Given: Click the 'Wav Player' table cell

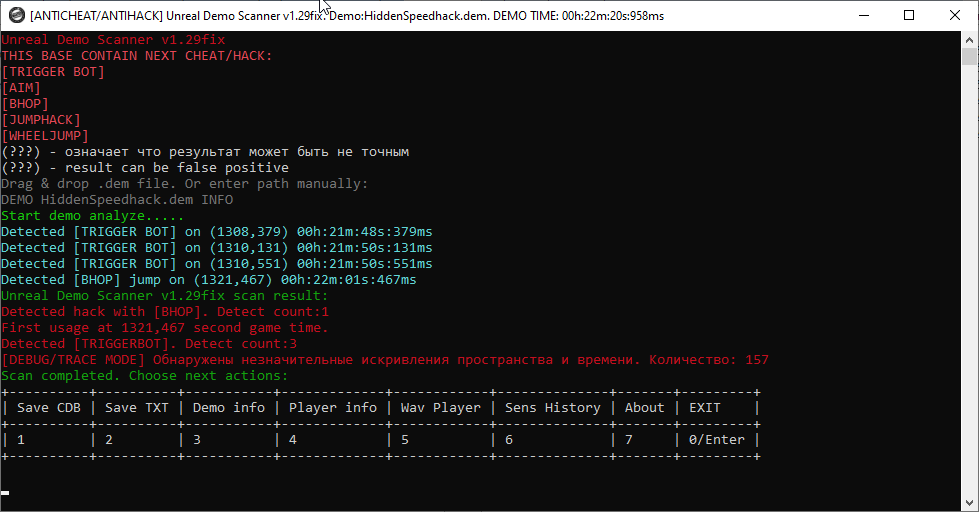Looking at the screenshot, I should click(440, 408).
